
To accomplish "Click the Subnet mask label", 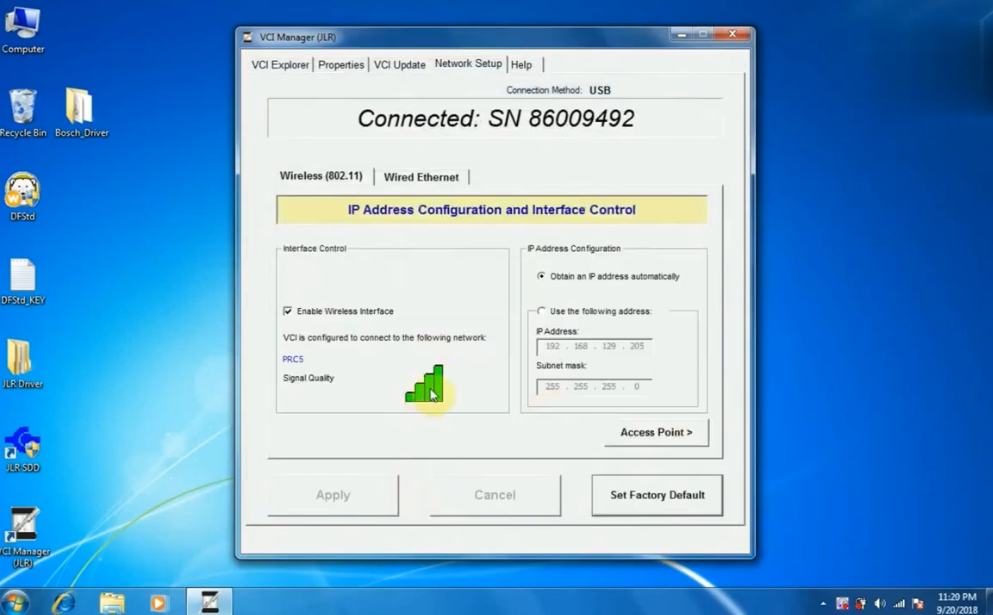I will [x=561, y=365].
